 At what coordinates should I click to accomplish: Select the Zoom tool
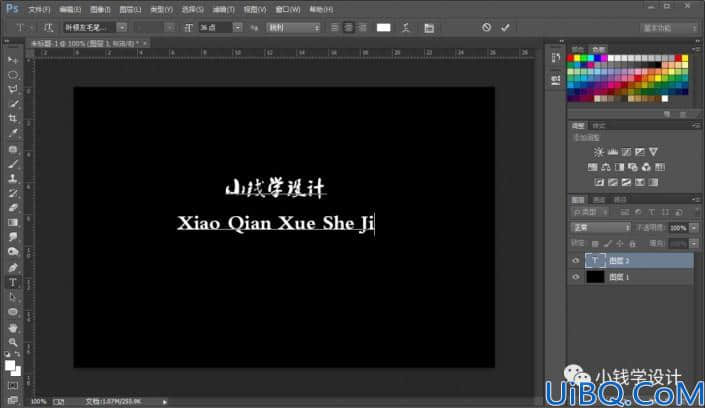pyautogui.click(x=13, y=342)
